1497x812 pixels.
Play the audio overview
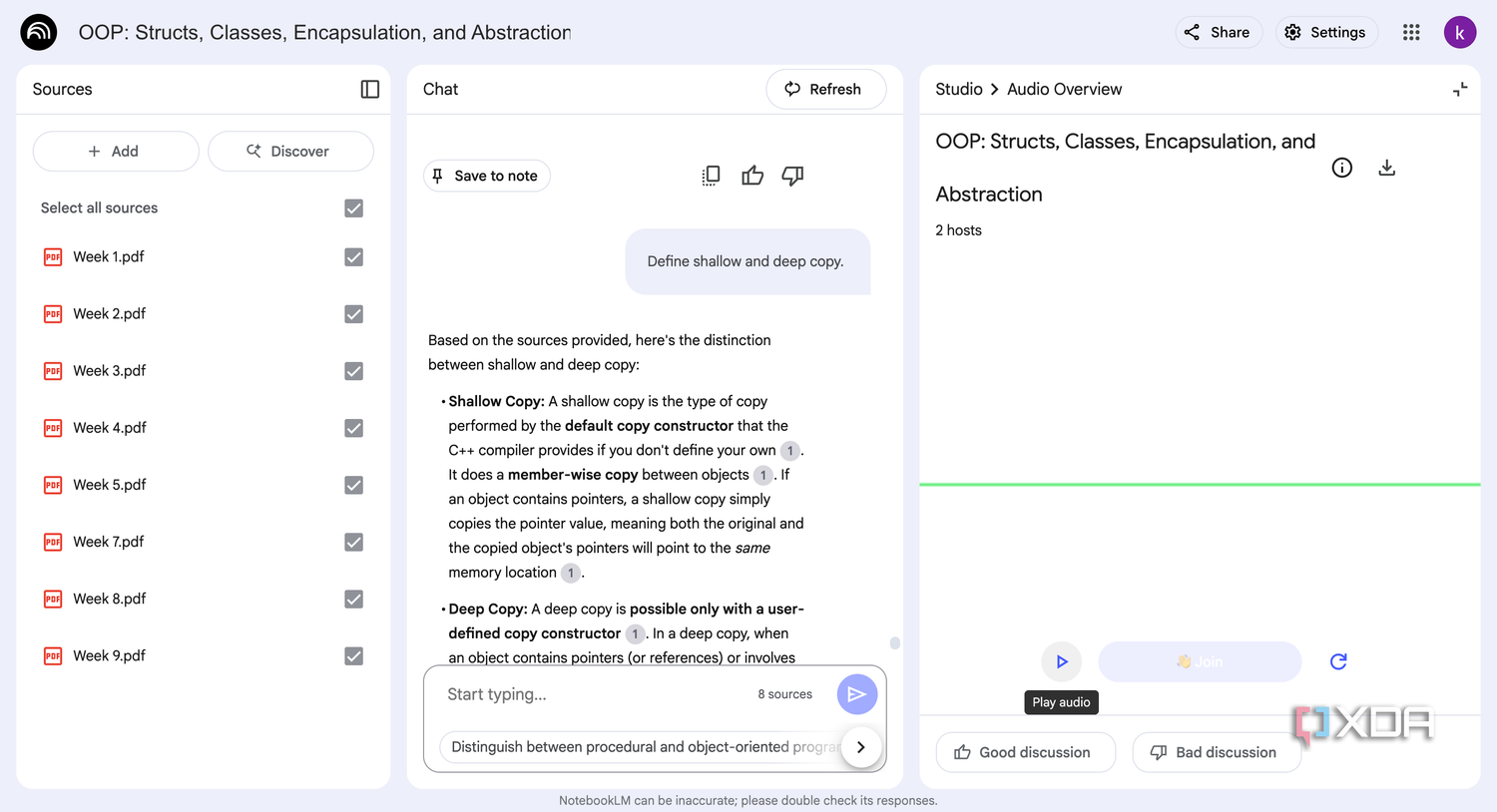click(1062, 661)
